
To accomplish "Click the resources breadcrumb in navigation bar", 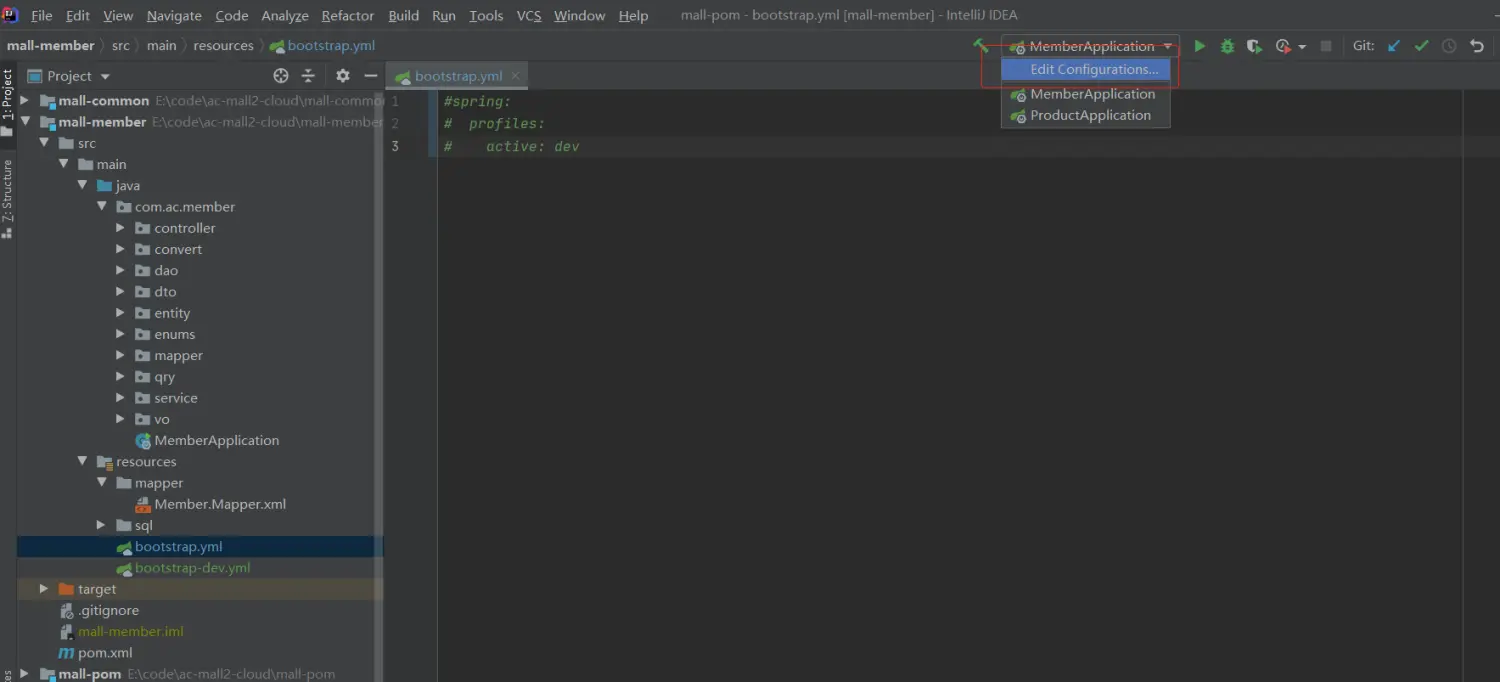I will click(223, 46).
